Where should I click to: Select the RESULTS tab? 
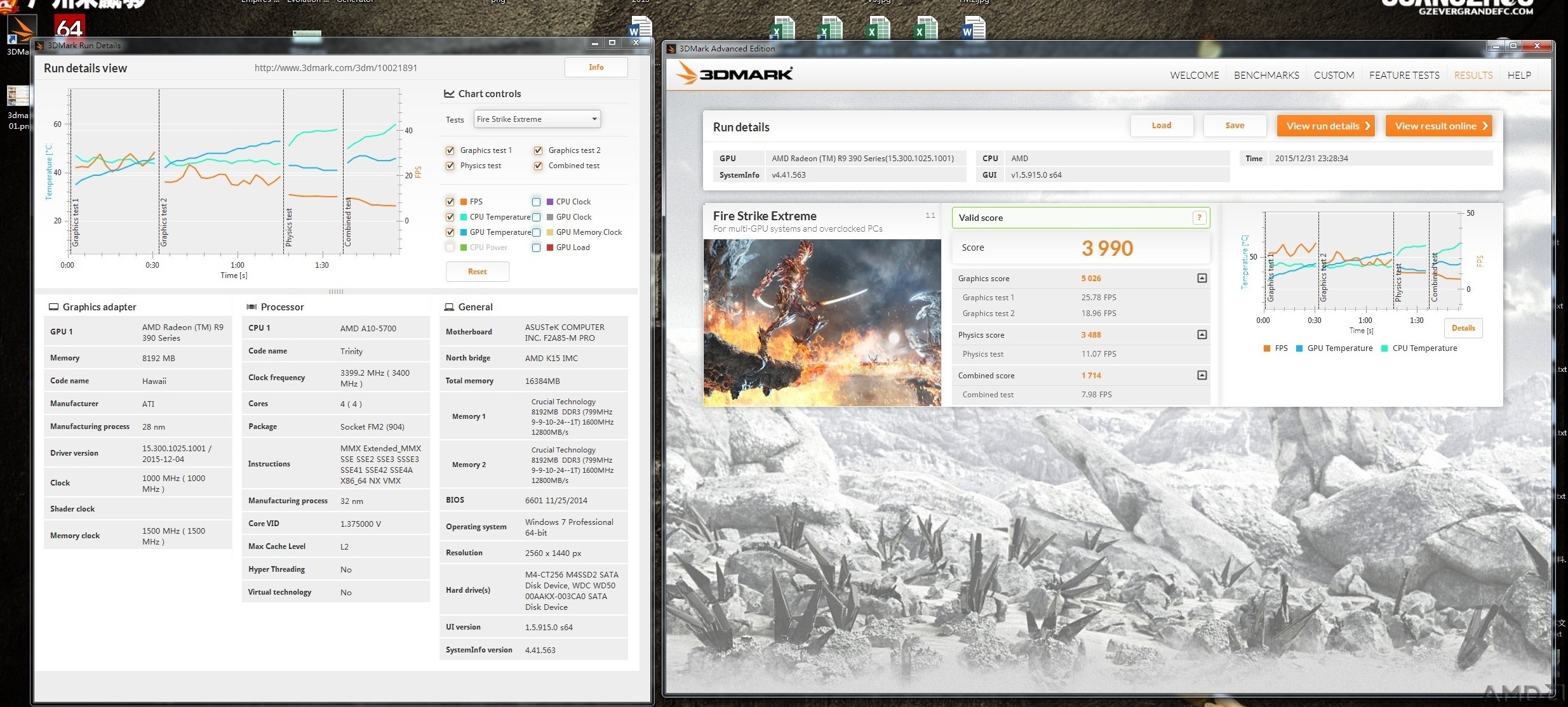[1473, 75]
